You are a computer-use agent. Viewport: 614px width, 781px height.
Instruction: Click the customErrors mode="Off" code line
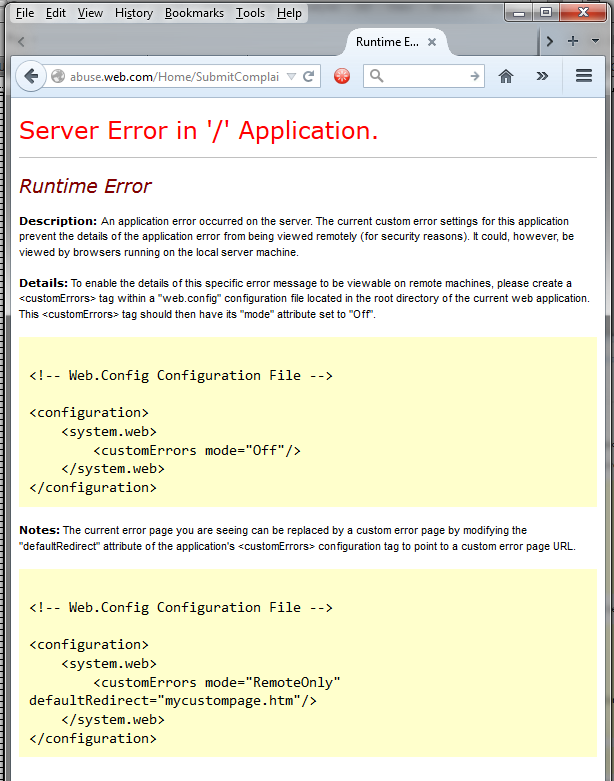tap(197, 451)
